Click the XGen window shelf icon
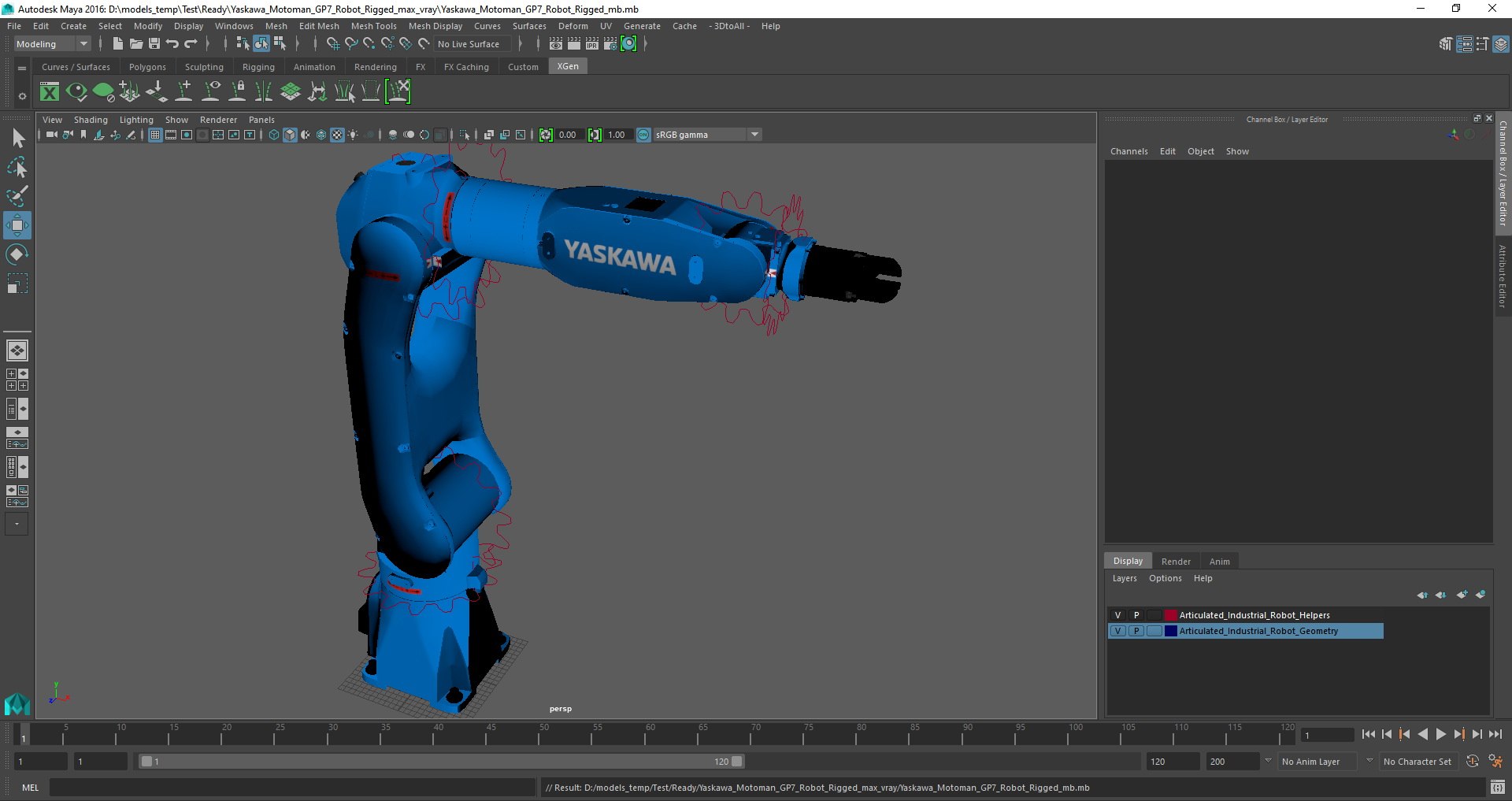The width and height of the screenshot is (1512, 801). (50, 92)
